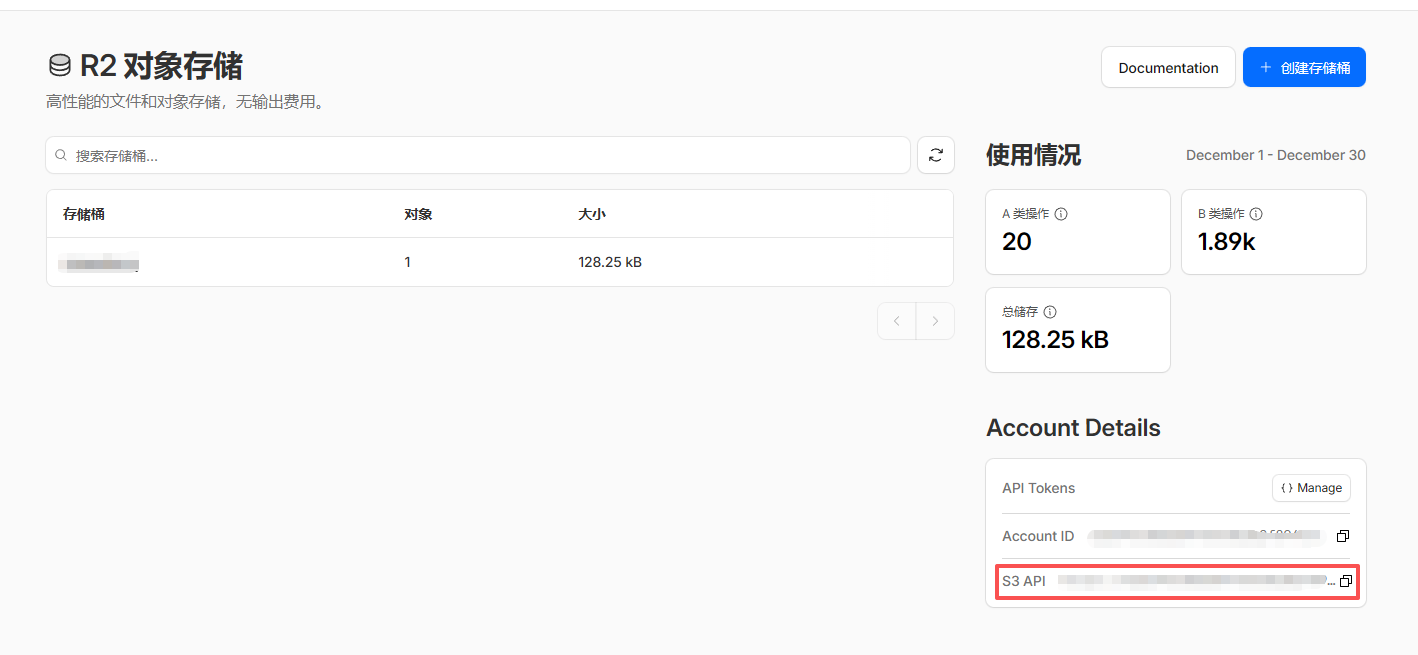Screen dimensions: 1418x655
Task: Open the Documentation page
Action: 1168,68
